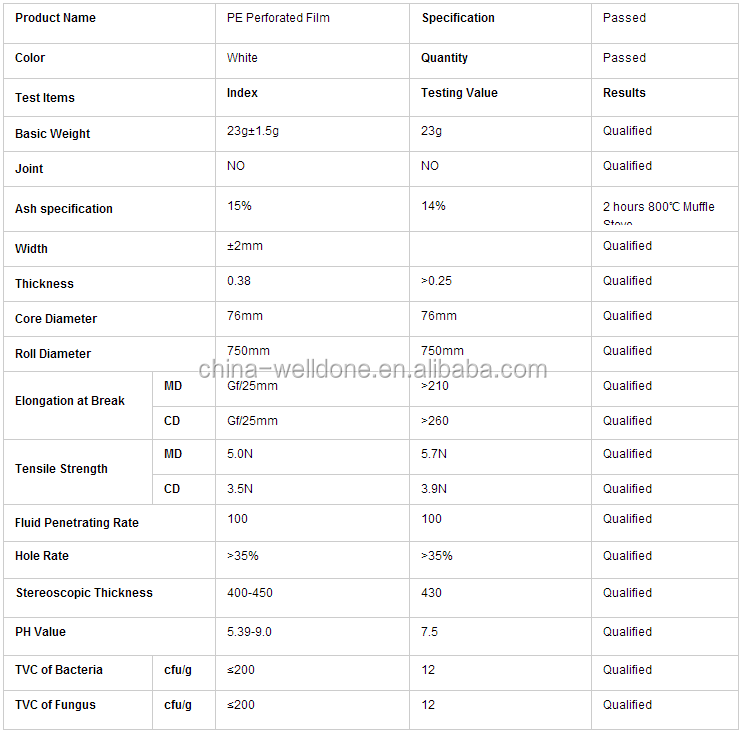Click the "Specification" label cell
The height and width of the screenshot is (734, 744).
(x=458, y=18)
